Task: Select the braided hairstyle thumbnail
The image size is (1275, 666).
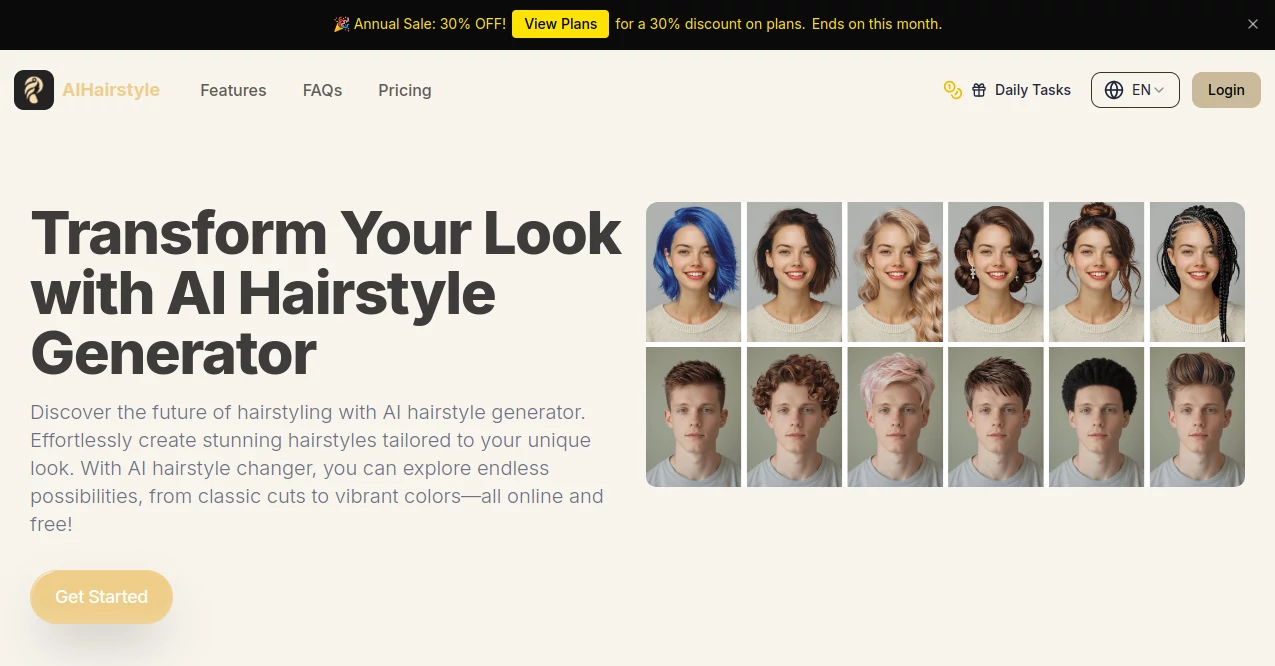Action: (x=1197, y=271)
